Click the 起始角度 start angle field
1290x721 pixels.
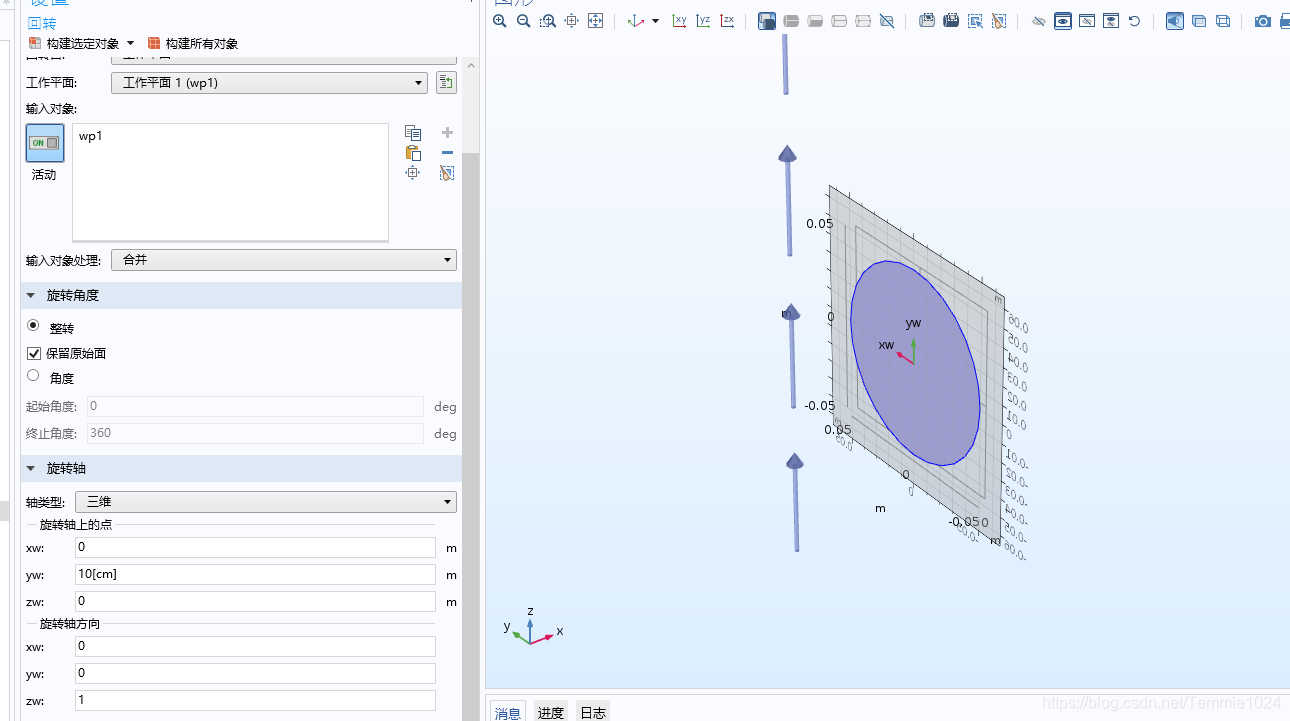tap(255, 406)
